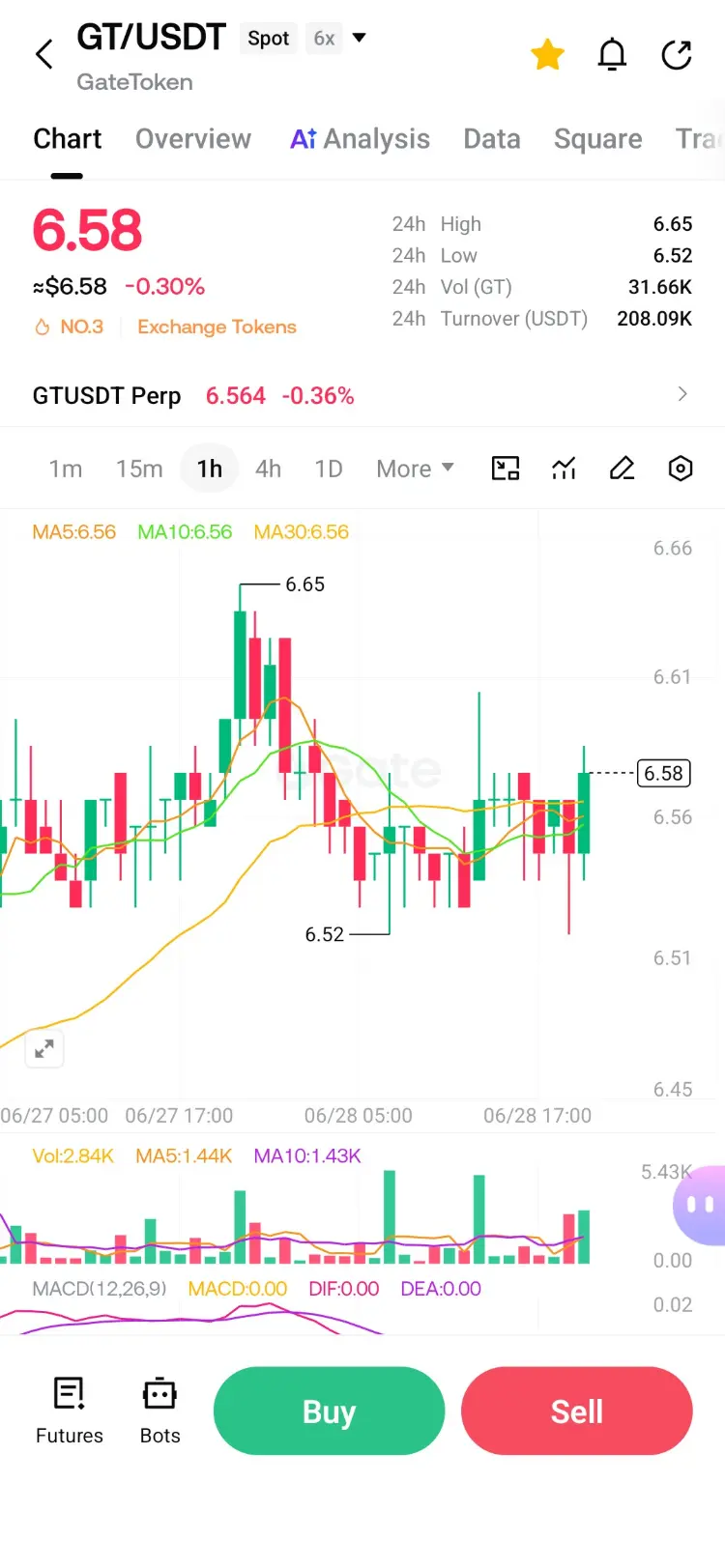Open the AI Analysis tab
The height and width of the screenshot is (1568, 725).
tap(360, 139)
